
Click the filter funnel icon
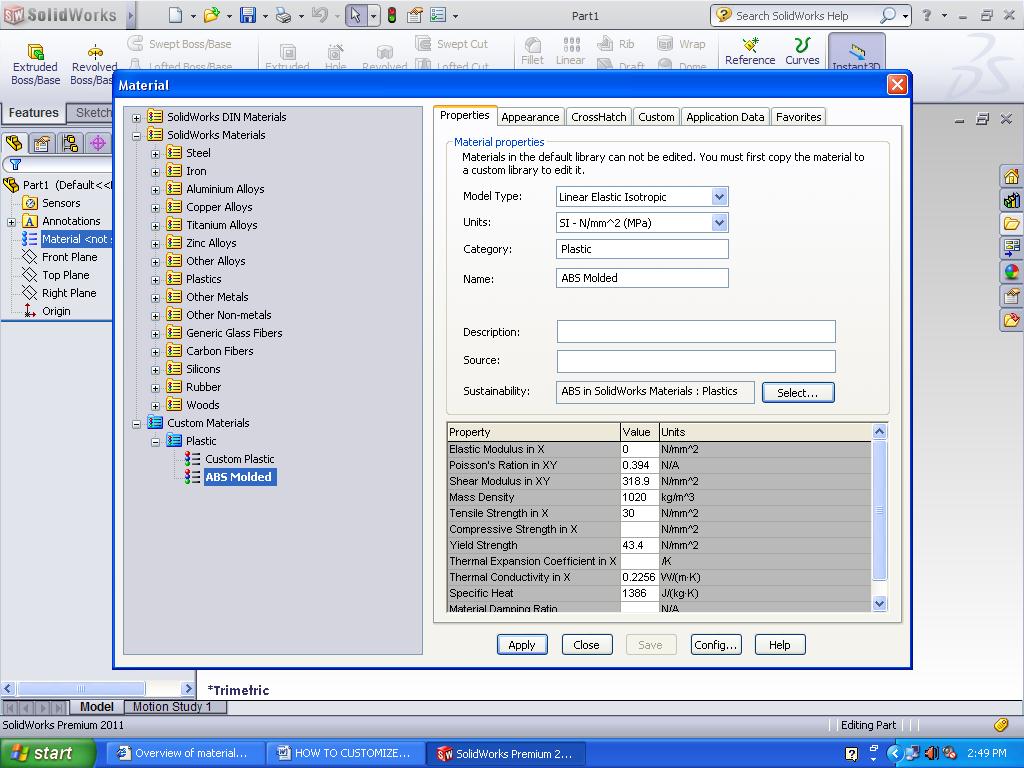click(15, 164)
